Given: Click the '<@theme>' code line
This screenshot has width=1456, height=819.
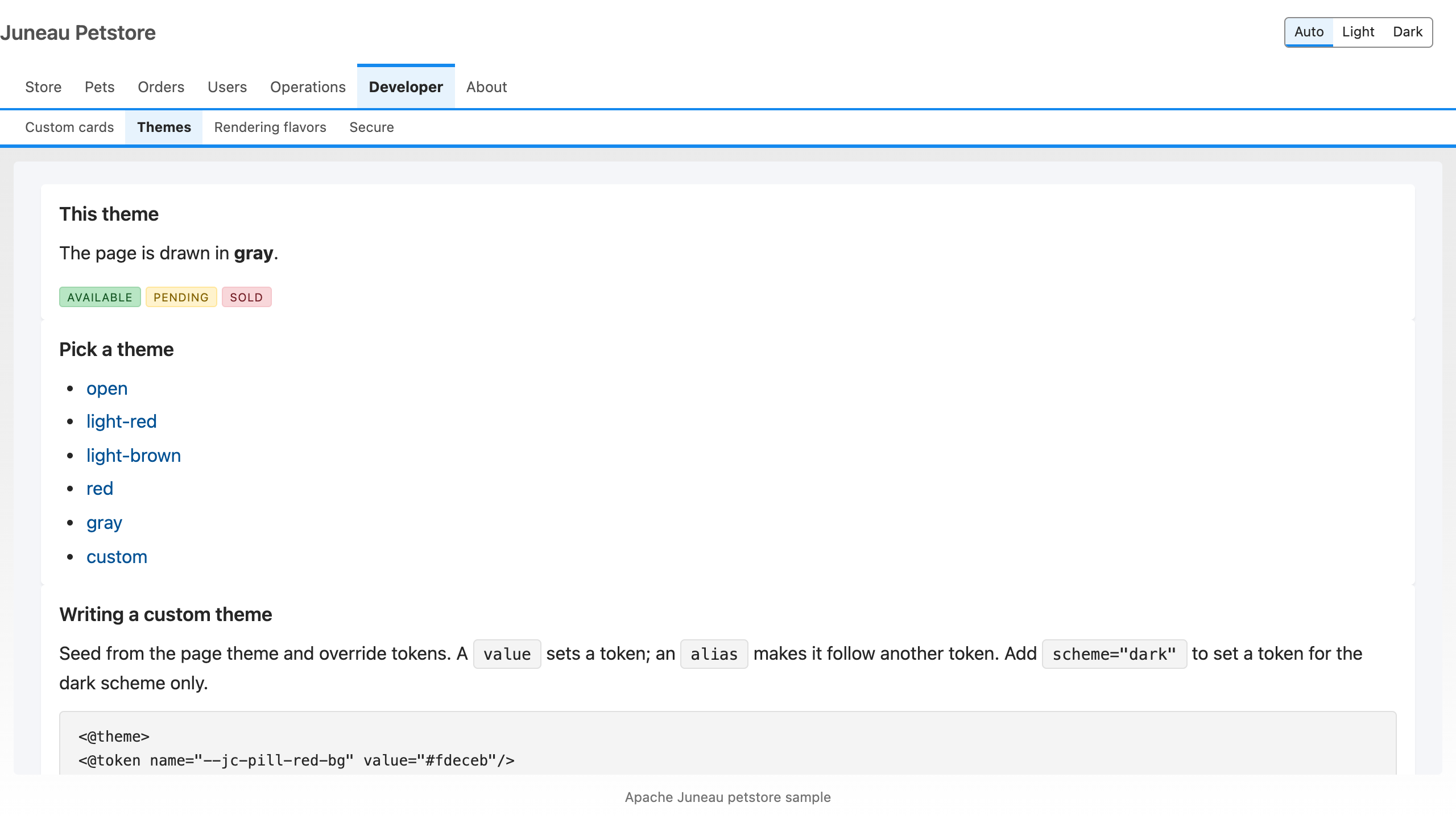Looking at the screenshot, I should coord(114,737).
